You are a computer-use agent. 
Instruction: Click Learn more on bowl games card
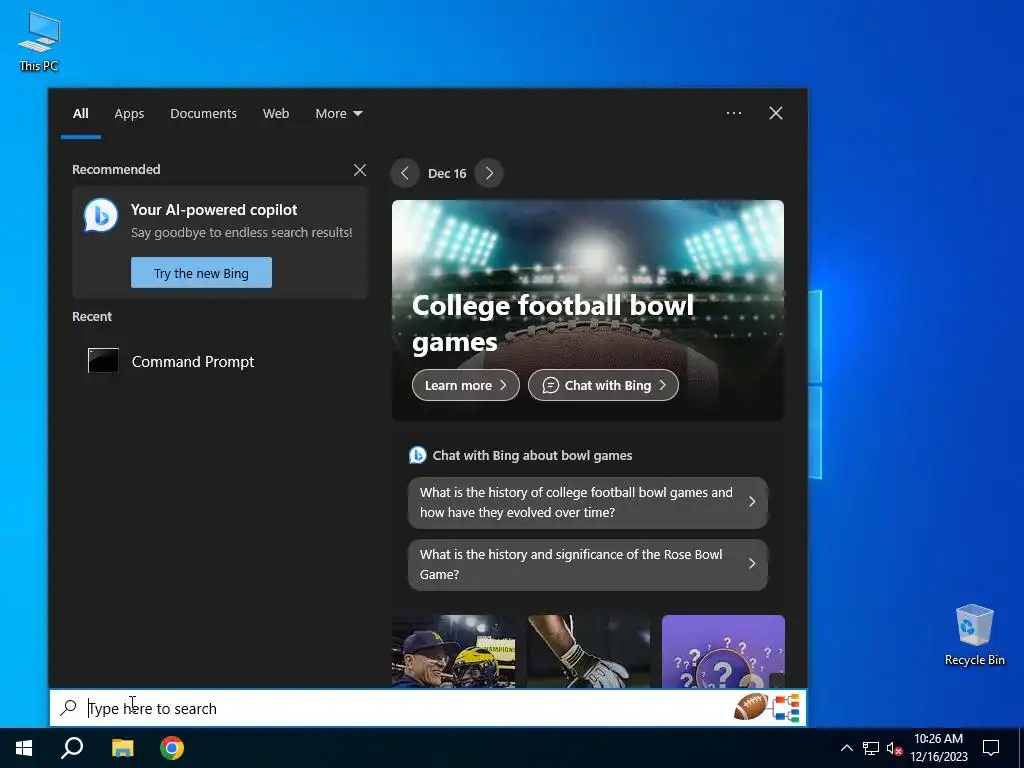[x=466, y=385]
